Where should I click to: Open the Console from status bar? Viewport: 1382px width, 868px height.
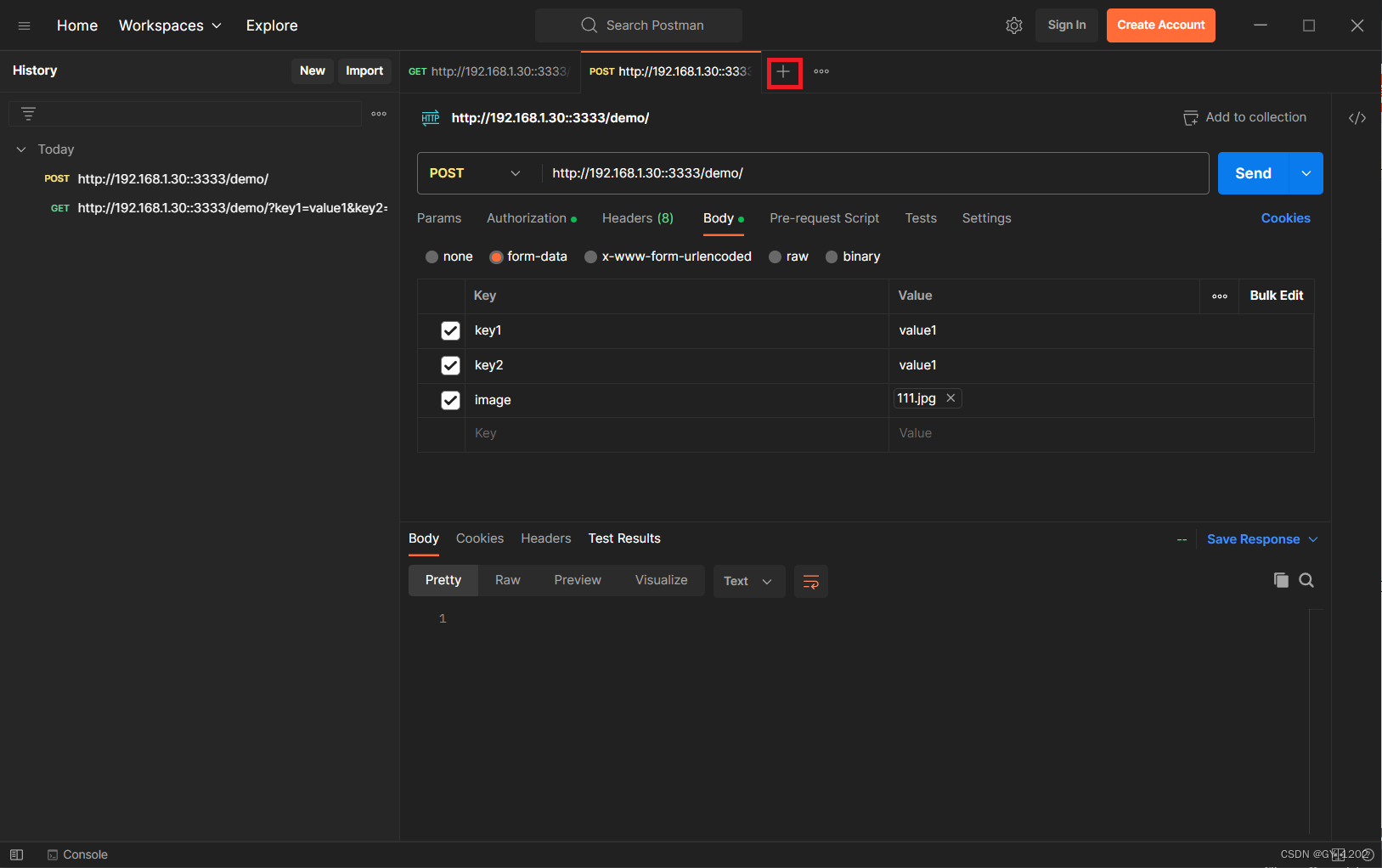click(x=77, y=854)
